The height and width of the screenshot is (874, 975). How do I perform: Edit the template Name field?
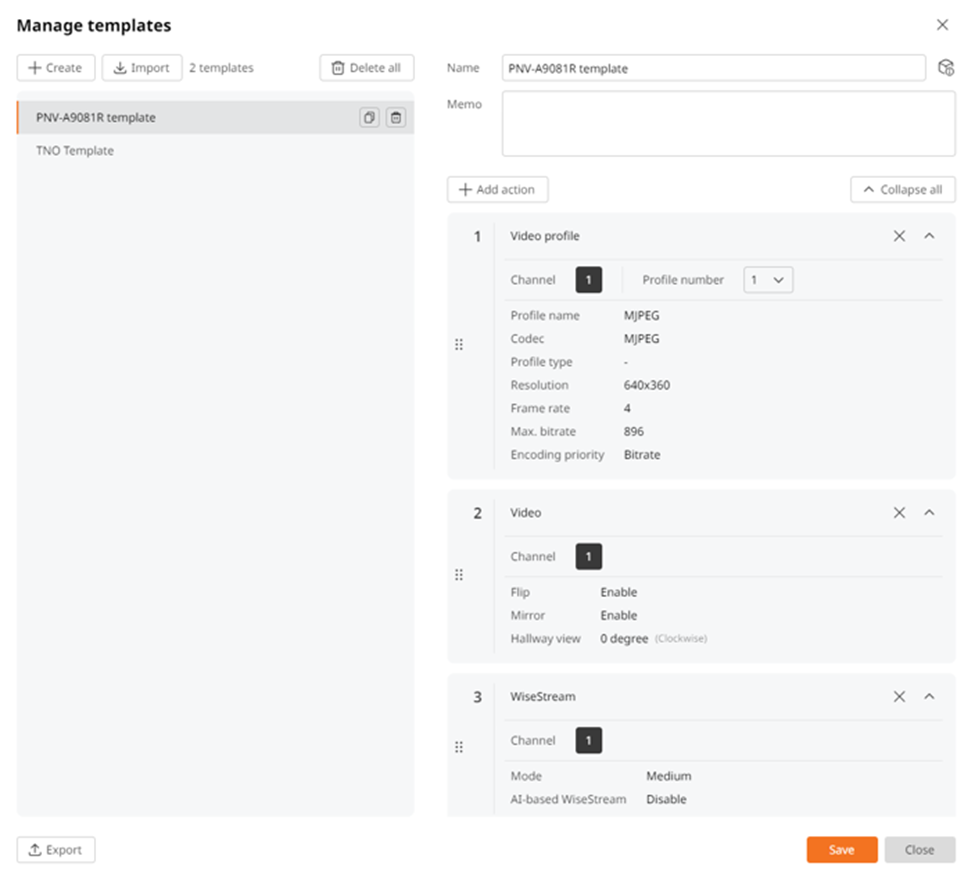tap(714, 68)
